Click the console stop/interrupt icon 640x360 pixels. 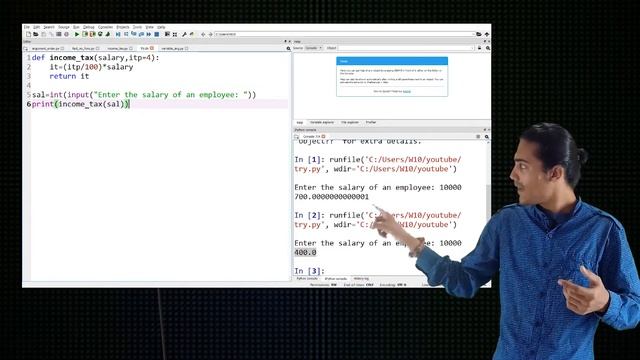tap(478, 137)
